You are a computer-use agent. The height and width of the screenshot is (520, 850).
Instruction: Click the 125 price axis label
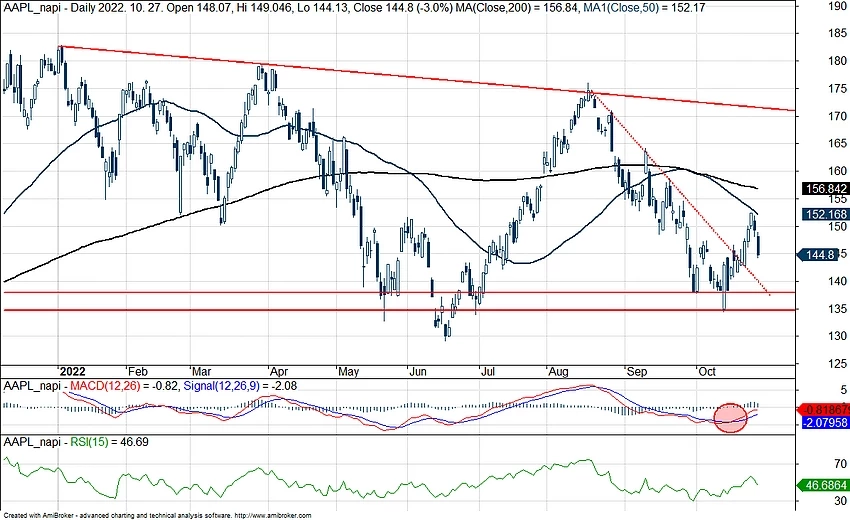point(838,363)
